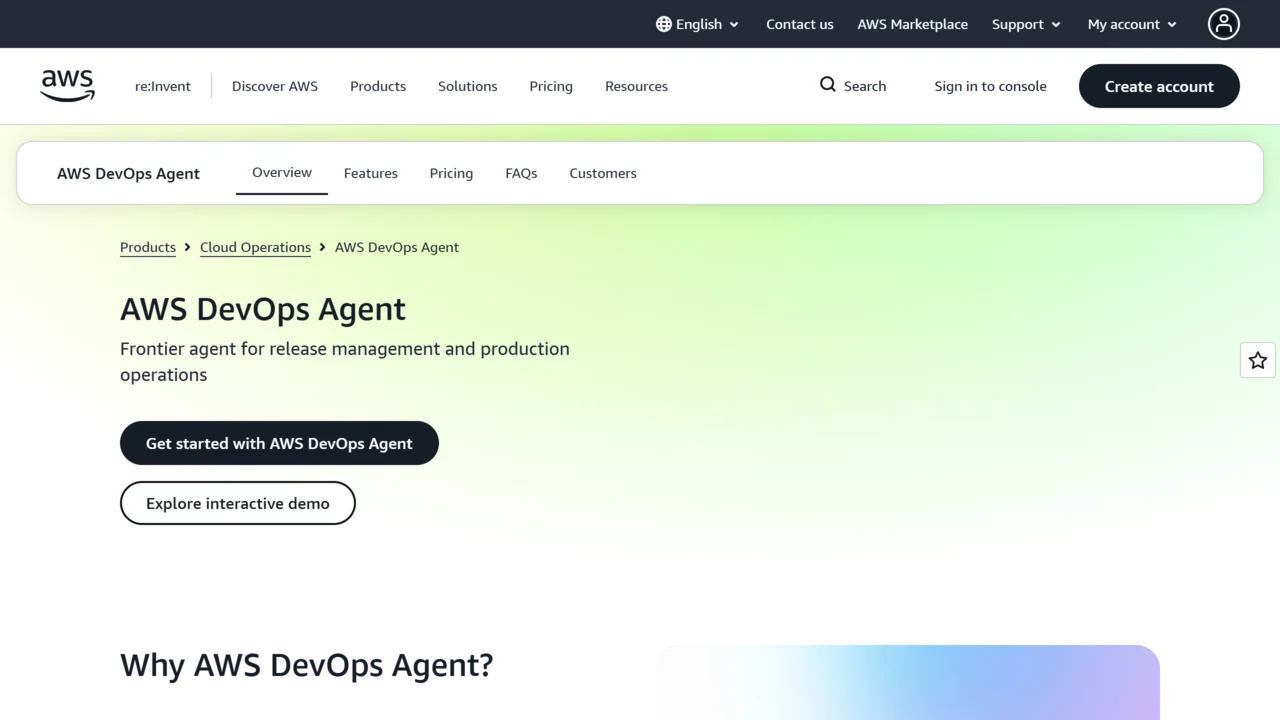Click the AWS DevOps Agent main heading
Viewport: 1280px width, 720px height.
[263, 309]
